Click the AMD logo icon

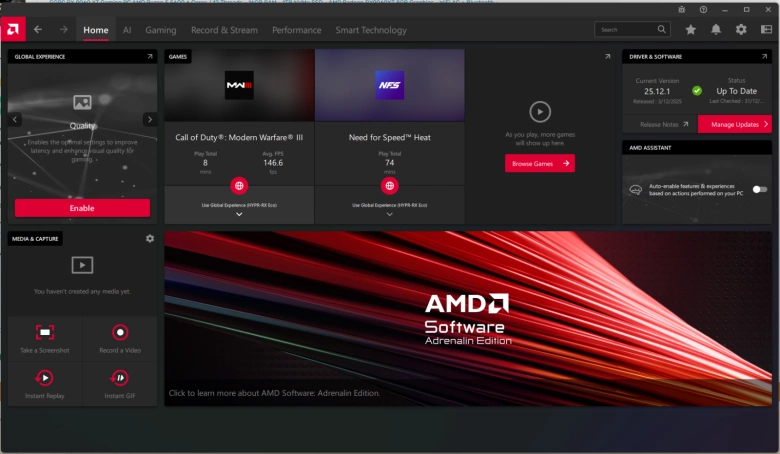point(13,30)
